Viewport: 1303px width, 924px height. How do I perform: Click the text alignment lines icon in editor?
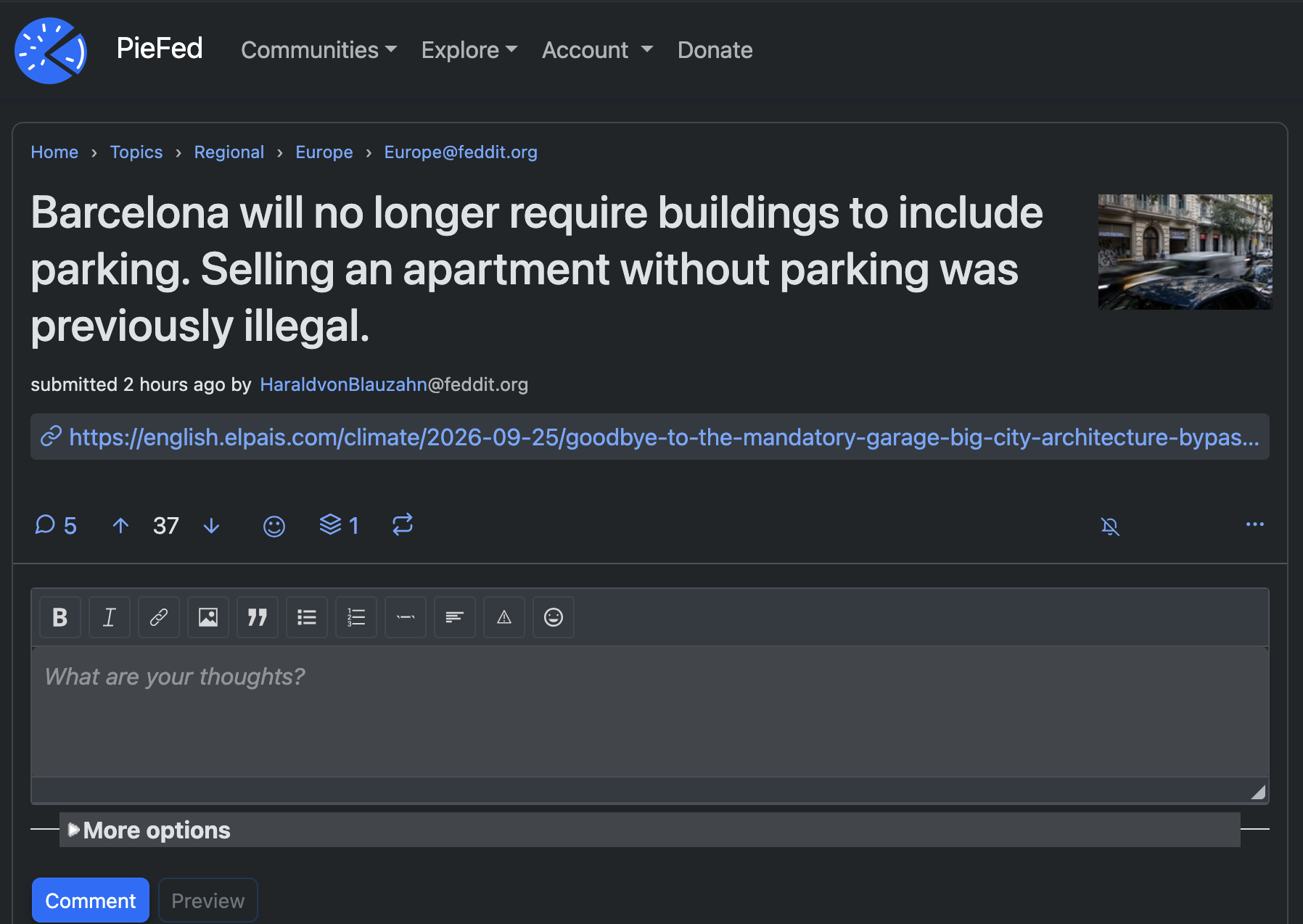[x=455, y=617]
